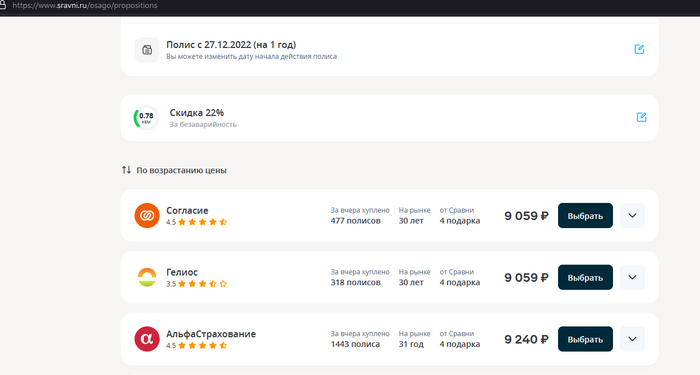The image size is (700, 375).
Task: Expand details for Согласие offer
Action: tap(632, 216)
